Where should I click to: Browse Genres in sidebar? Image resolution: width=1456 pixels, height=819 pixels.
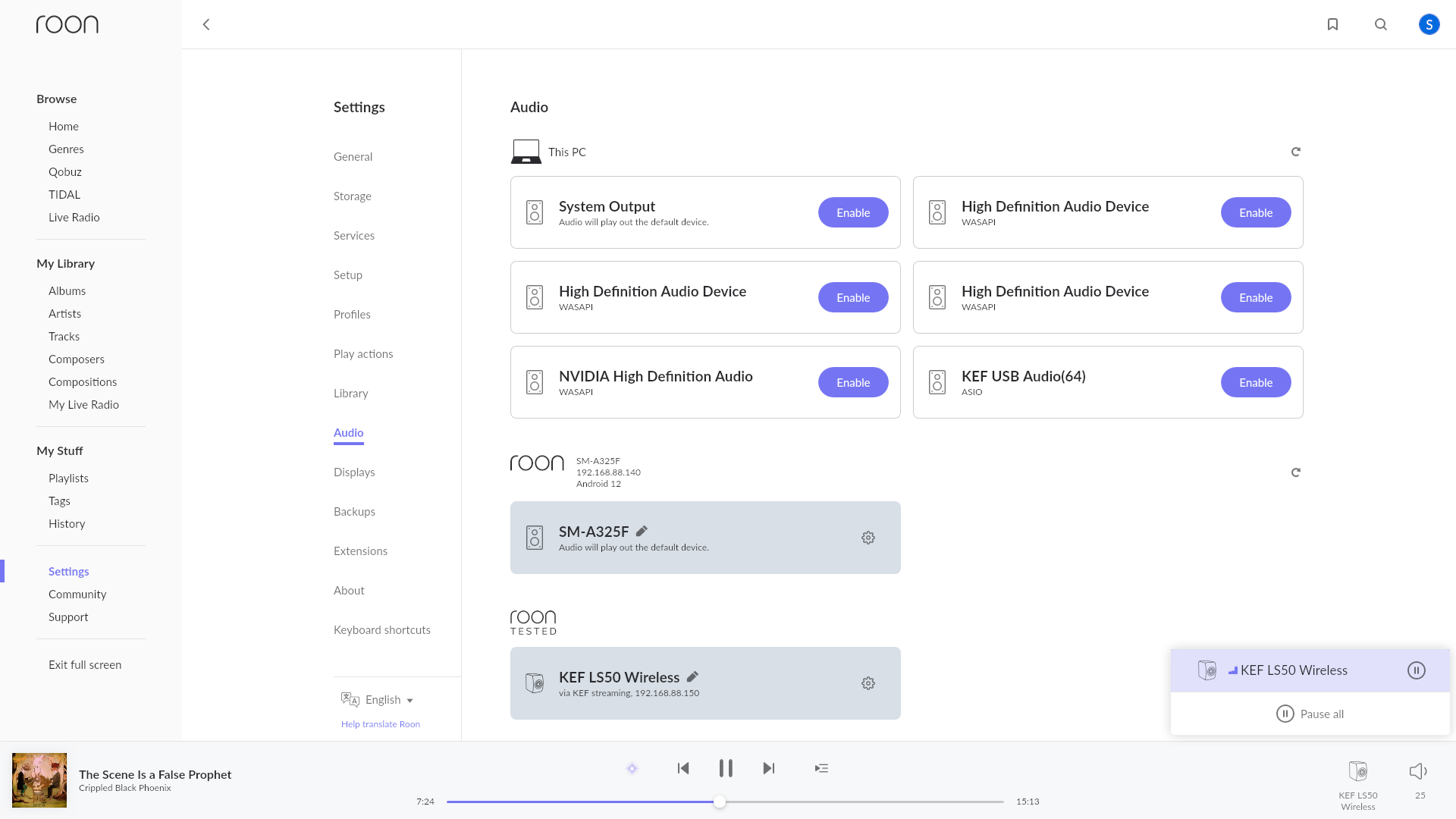click(66, 149)
